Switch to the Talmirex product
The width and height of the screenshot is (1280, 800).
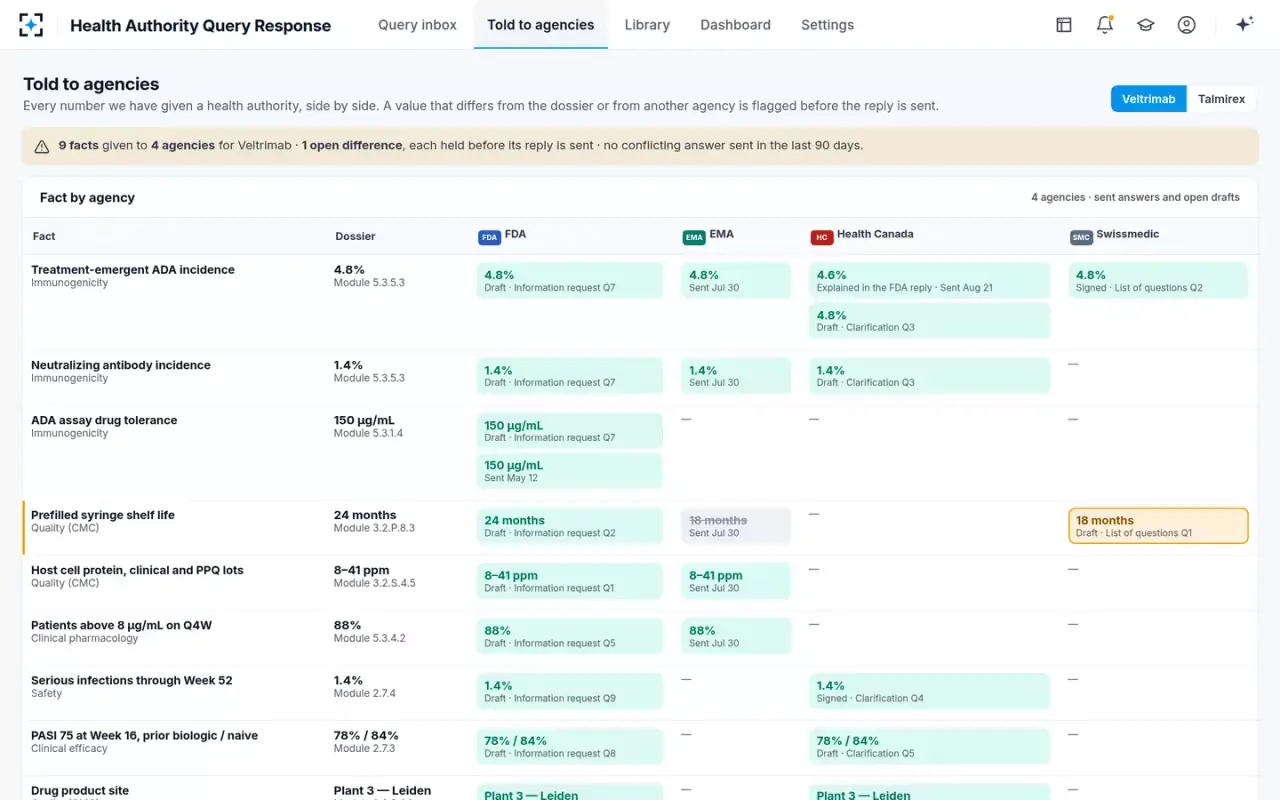(1221, 99)
